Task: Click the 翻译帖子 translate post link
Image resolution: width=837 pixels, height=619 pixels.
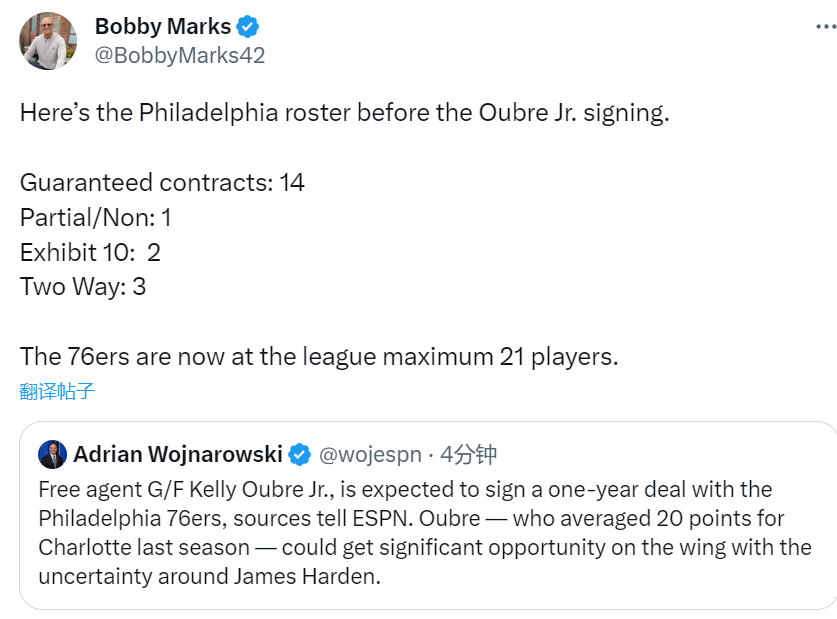Action: click(x=57, y=391)
